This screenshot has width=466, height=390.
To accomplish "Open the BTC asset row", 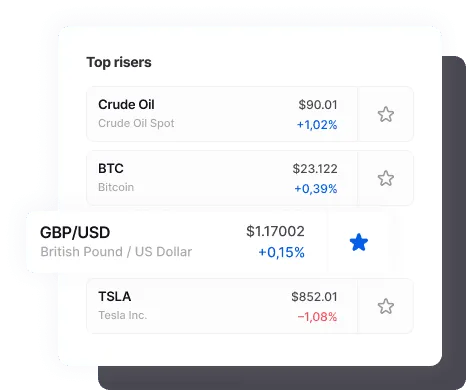I will [x=222, y=178].
